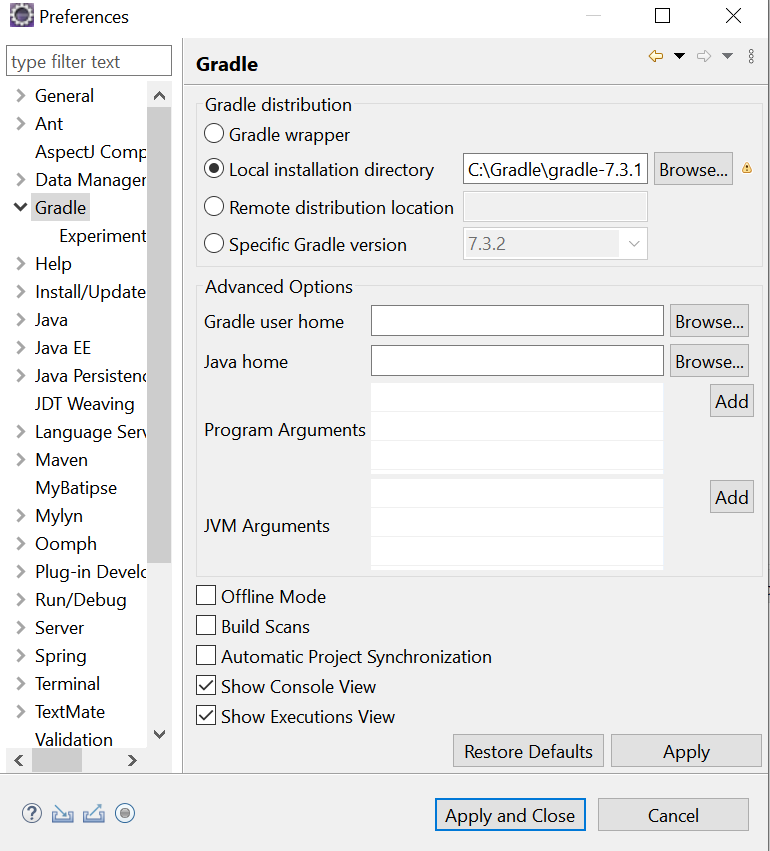The image size is (770, 851).
Task: Click Restore Defaults button
Action: pyautogui.click(x=529, y=751)
